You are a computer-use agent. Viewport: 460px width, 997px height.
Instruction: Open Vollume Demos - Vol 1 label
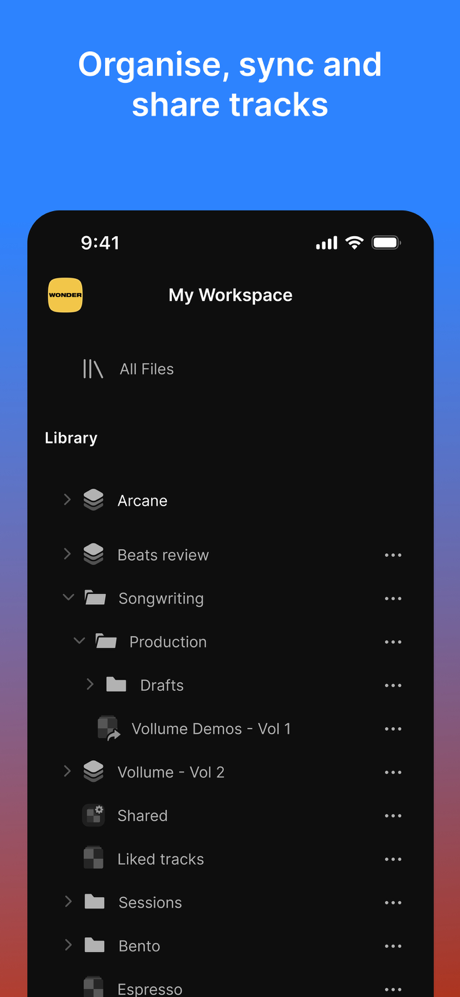[x=211, y=729]
